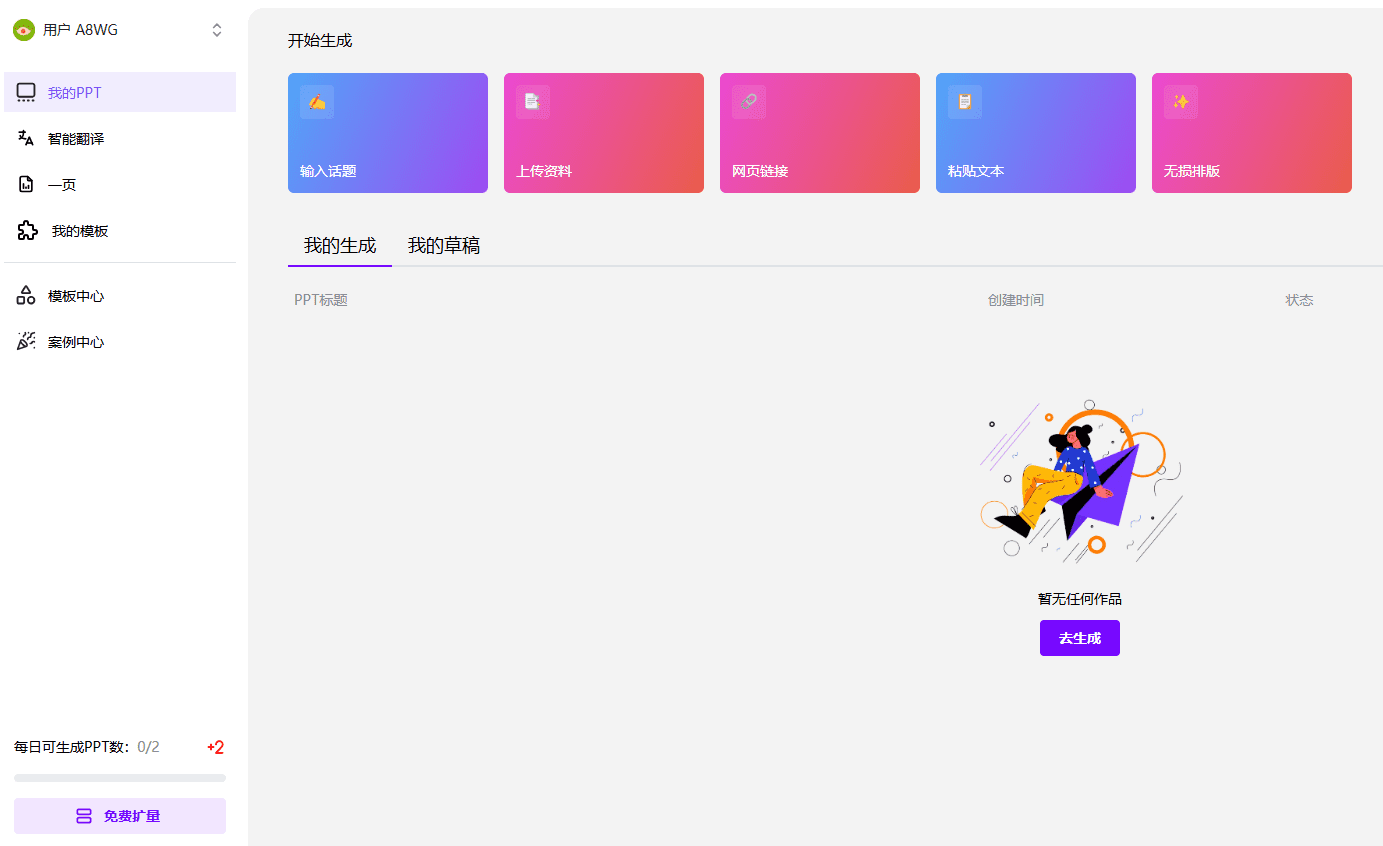This screenshot has width=1383, height=846.
Task: Click the 每日可生成PPT数 quota label
Action: (x=72, y=747)
